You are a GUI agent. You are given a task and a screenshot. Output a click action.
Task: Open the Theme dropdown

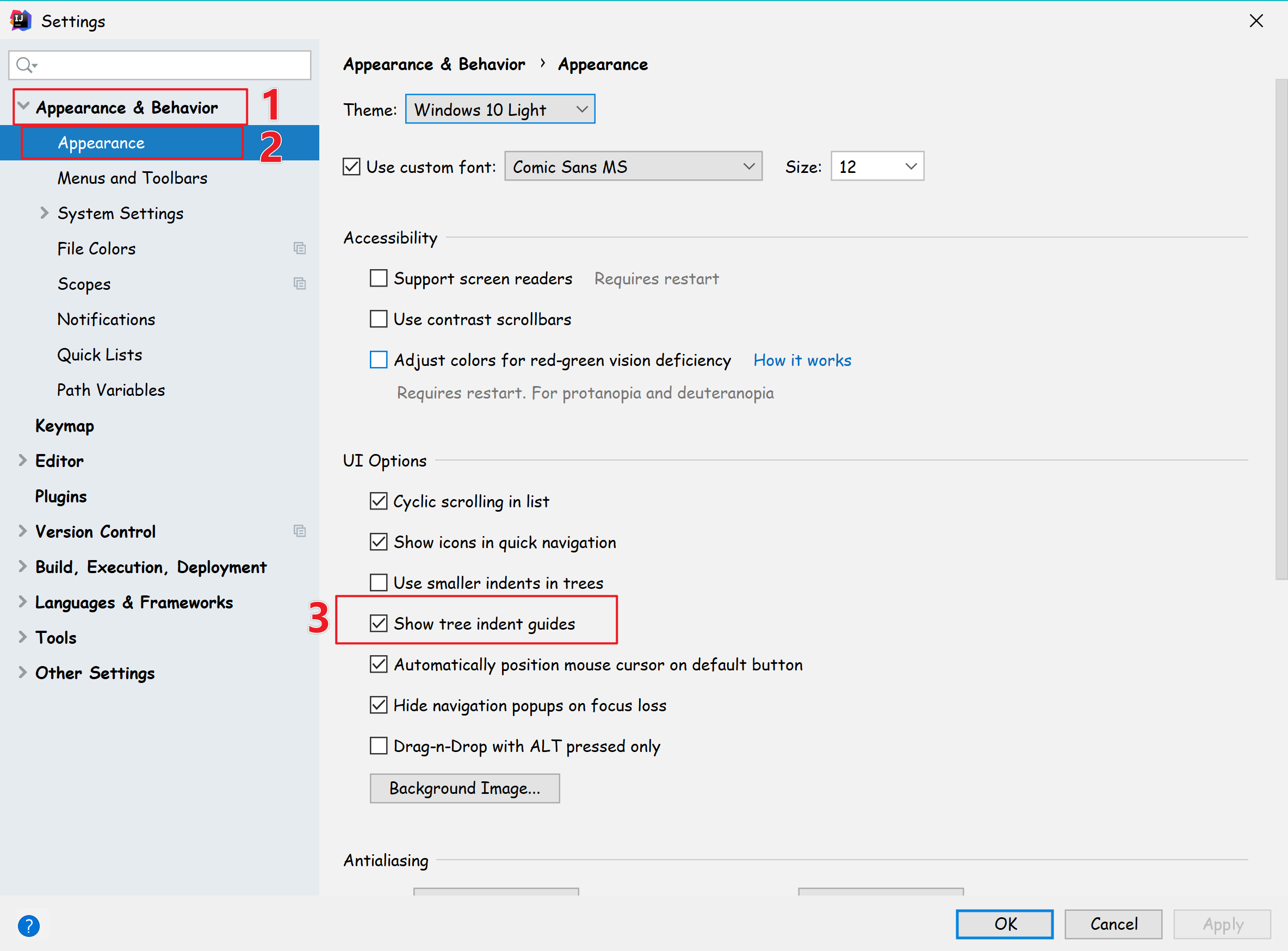coord(500,109)
